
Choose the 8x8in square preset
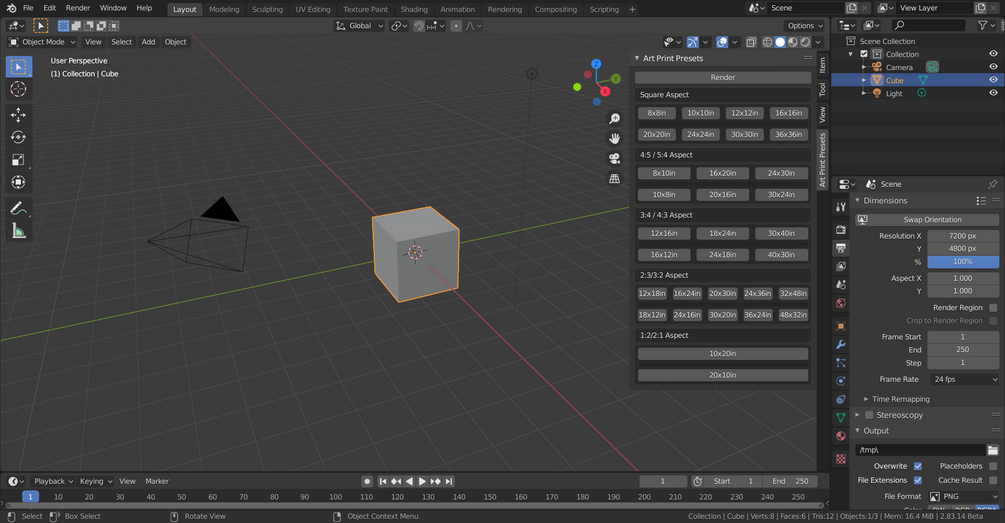pos(656,113)
